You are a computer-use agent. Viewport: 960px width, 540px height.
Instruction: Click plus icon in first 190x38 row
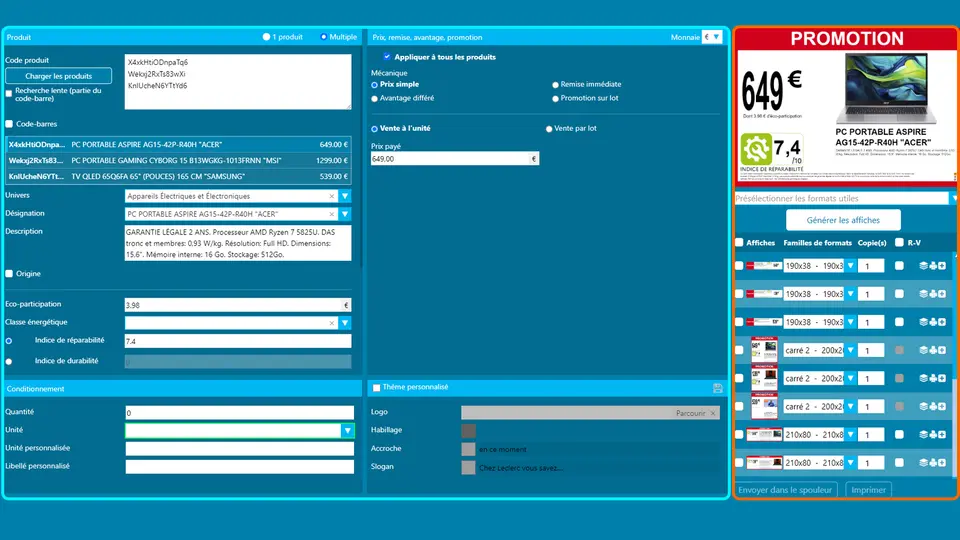(x=942, y=266)
